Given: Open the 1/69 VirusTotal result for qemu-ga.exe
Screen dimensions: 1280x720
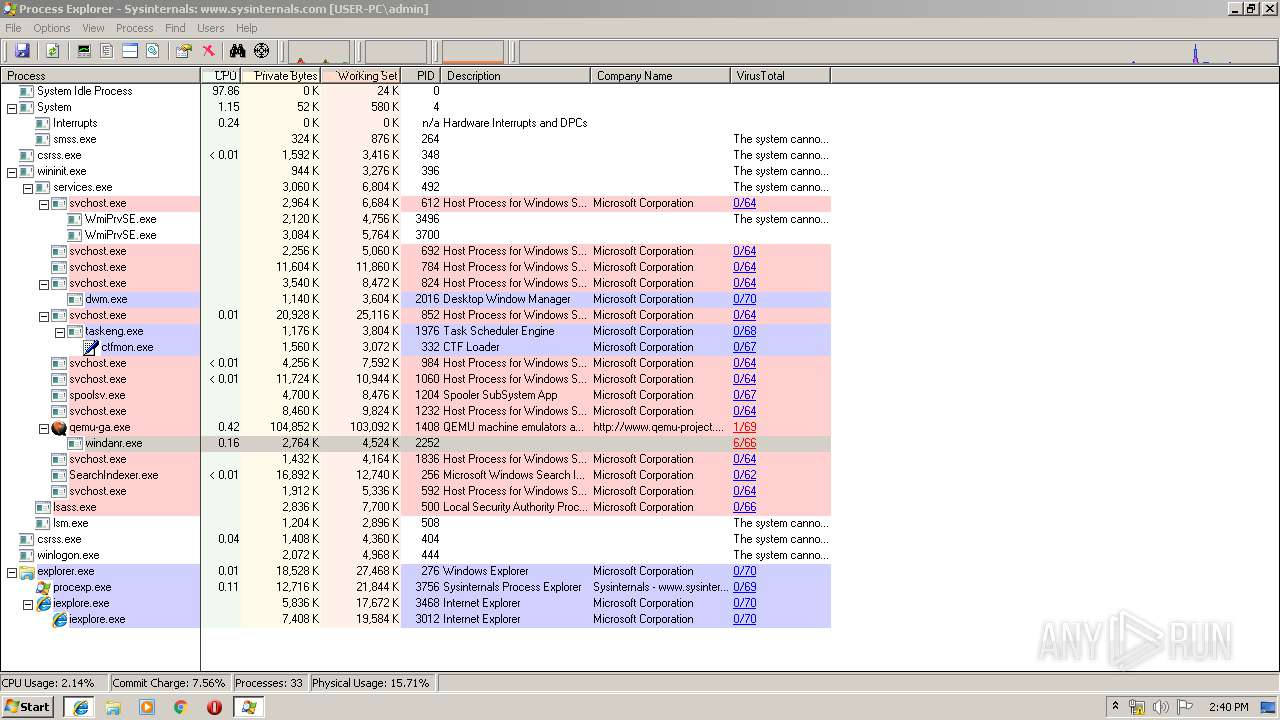Looking at the screenshot, I should pos(744,427).
